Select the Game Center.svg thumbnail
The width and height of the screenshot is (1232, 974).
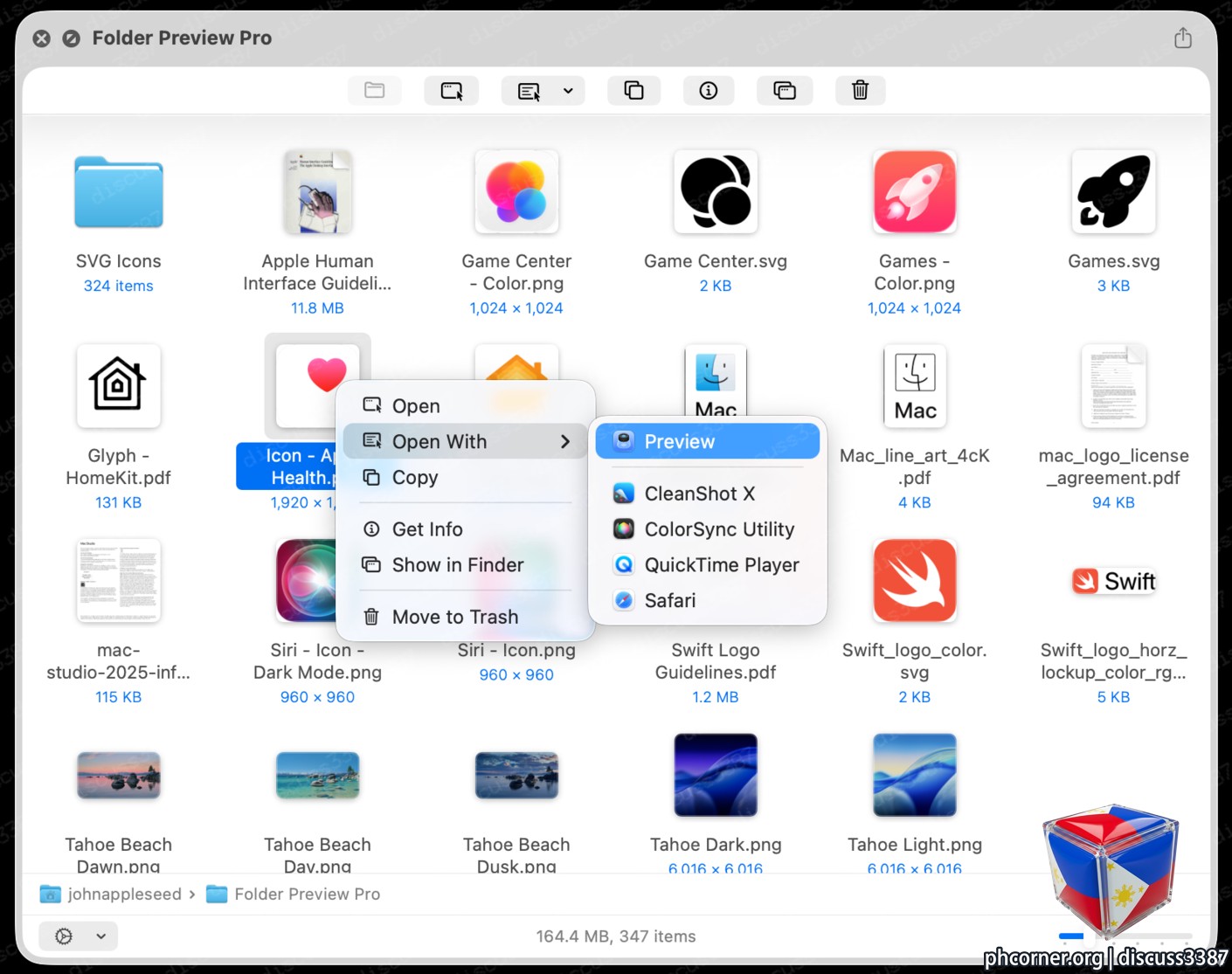(716, 192)
